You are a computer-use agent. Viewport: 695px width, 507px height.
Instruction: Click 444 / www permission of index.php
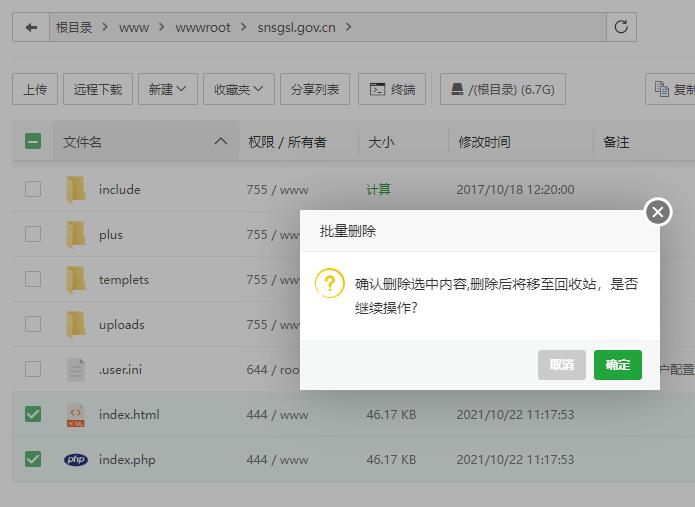pos(277,460)
